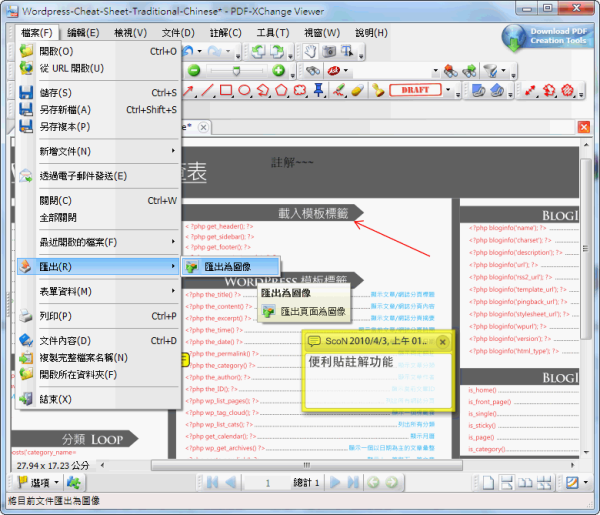Viewport: 600px width, 515px height.
Task: Click the binoculars Find icon
Action: coord(313,70)
